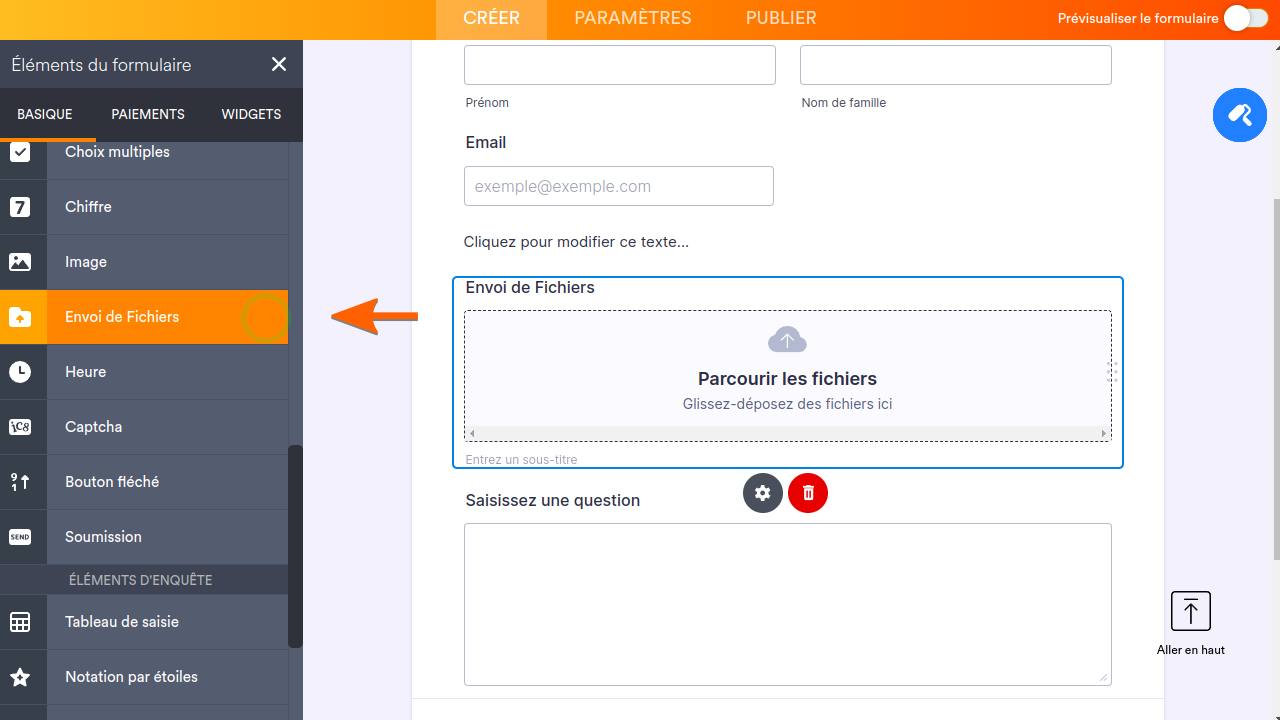Screen dimensions: 1280x720
Task: Click Parcourir les fichiers upload text
Action: coord(787,379)
